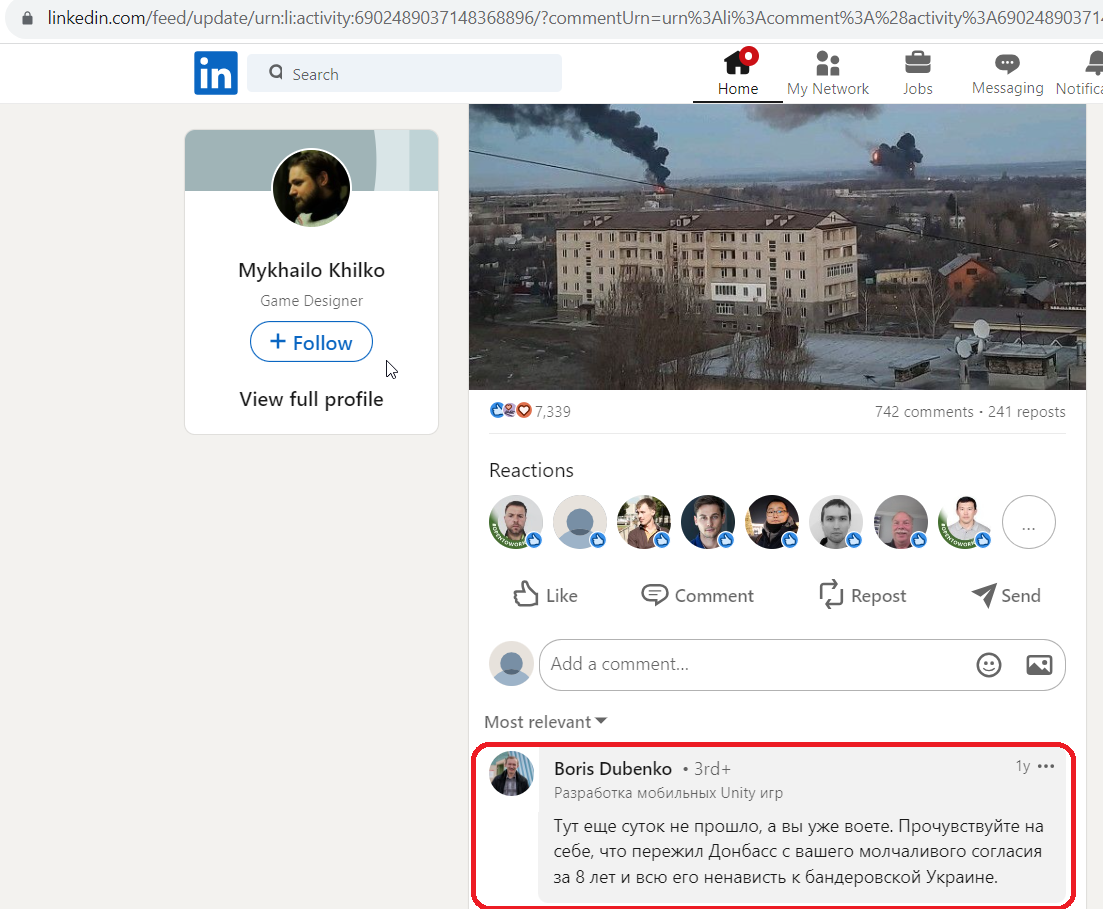Follow Mykhailo Khilko
The image size is (1103, 909).
[311, 342]
